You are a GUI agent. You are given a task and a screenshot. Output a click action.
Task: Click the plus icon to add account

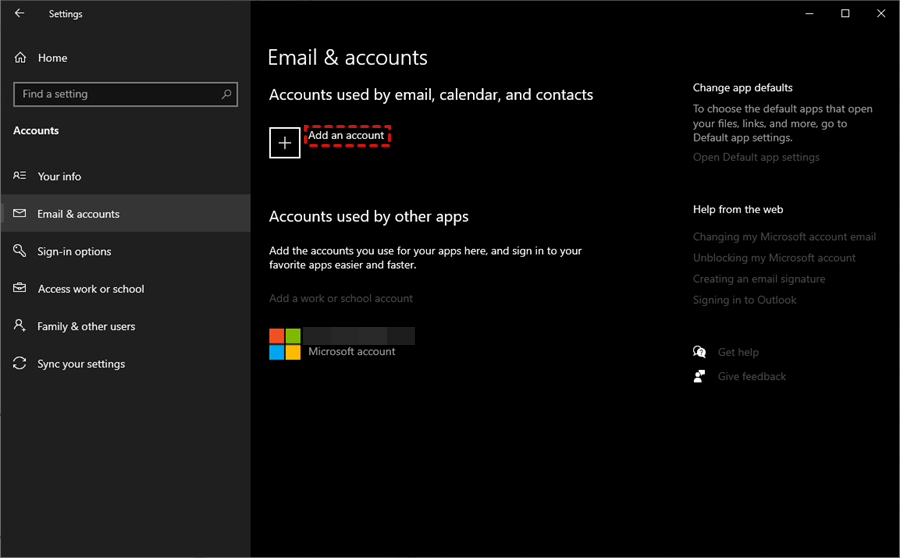tap(285, 143)
